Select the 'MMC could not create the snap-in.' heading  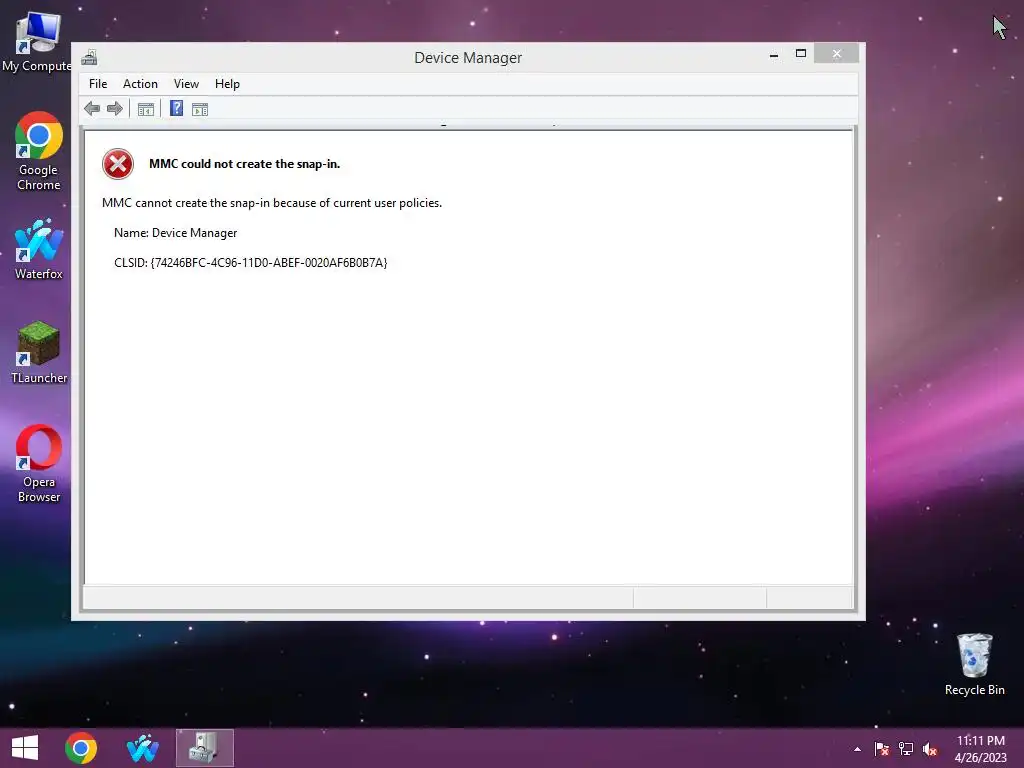(x=244, y=164)
